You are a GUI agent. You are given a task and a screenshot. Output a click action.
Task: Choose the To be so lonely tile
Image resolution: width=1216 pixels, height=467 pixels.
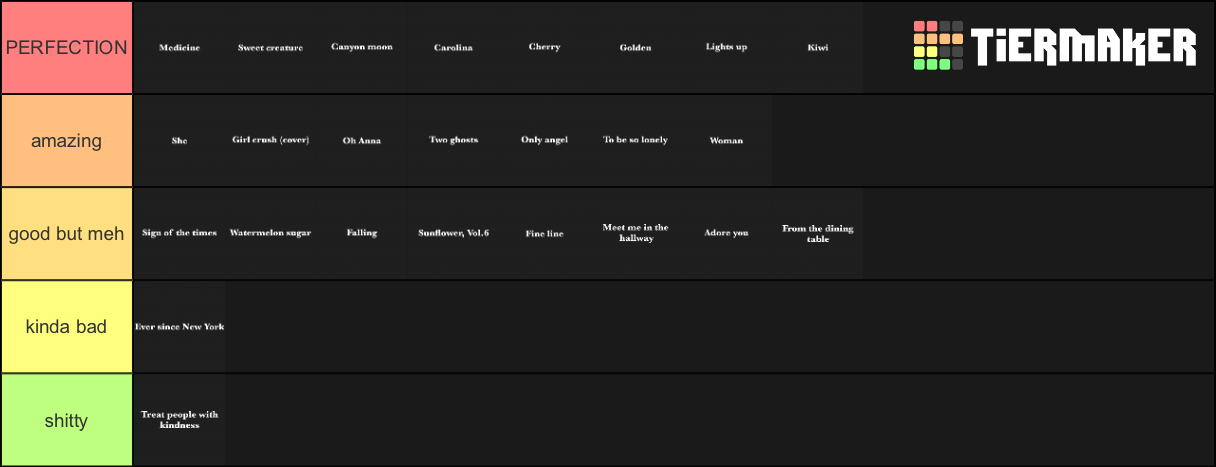coord(635,140)
